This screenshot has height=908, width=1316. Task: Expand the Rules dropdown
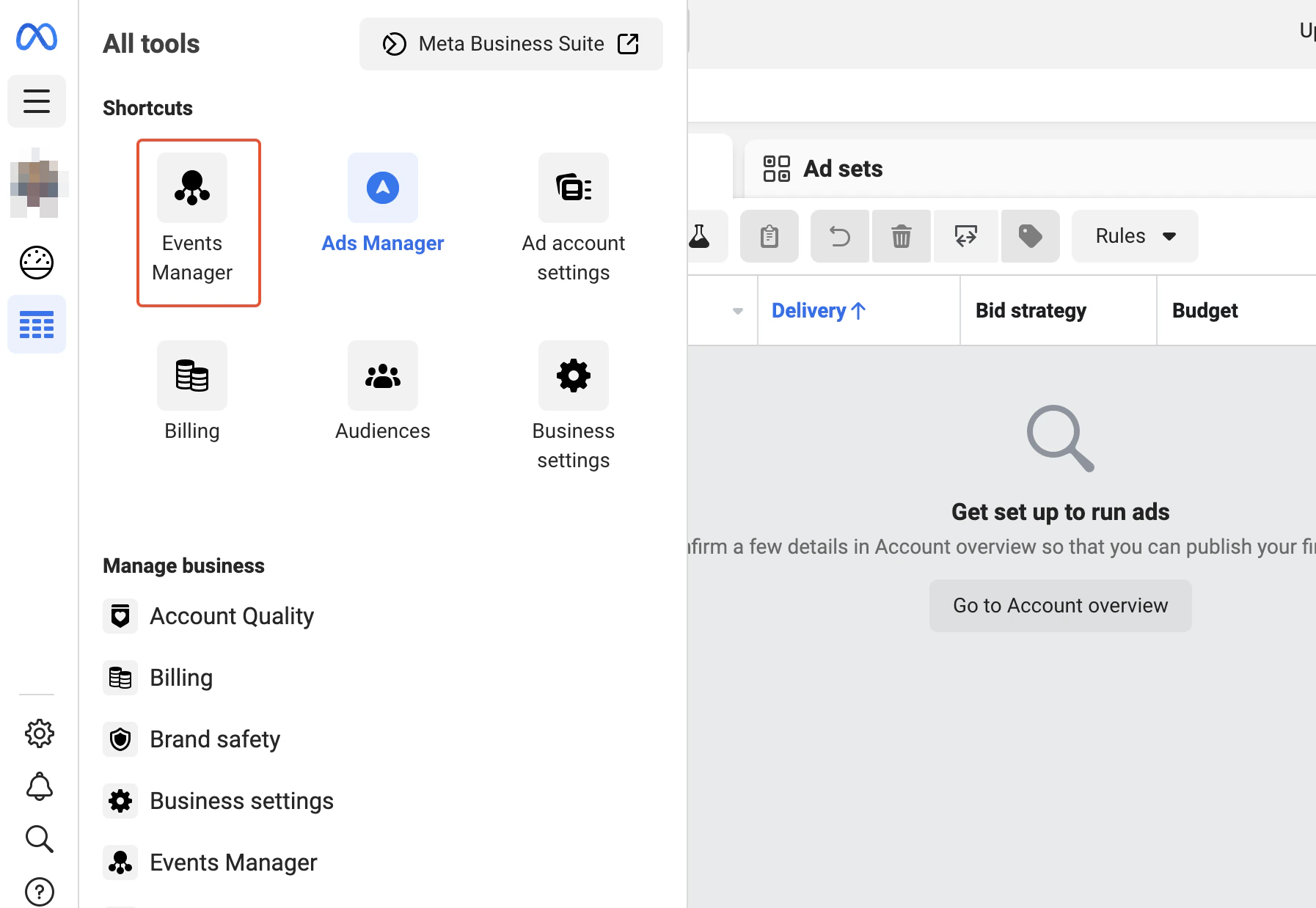click(x=1135, y=236)
